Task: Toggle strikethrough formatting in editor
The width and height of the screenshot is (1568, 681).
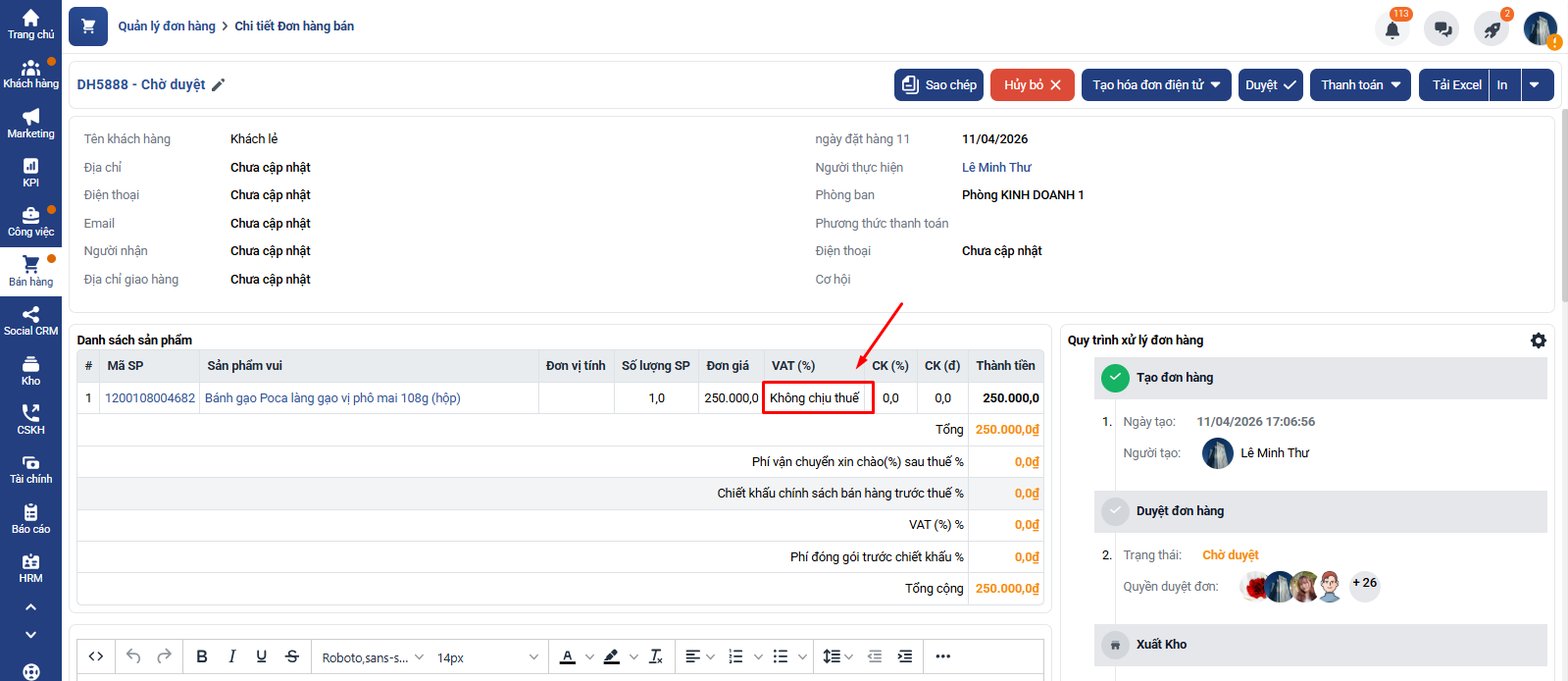Action: coord(292,656)
